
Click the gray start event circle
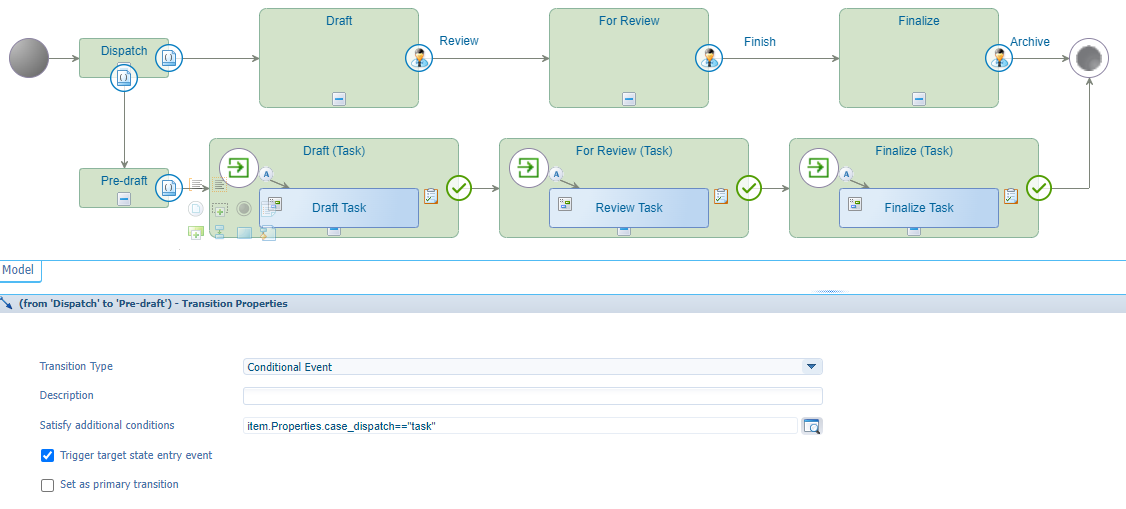(29, 58)
